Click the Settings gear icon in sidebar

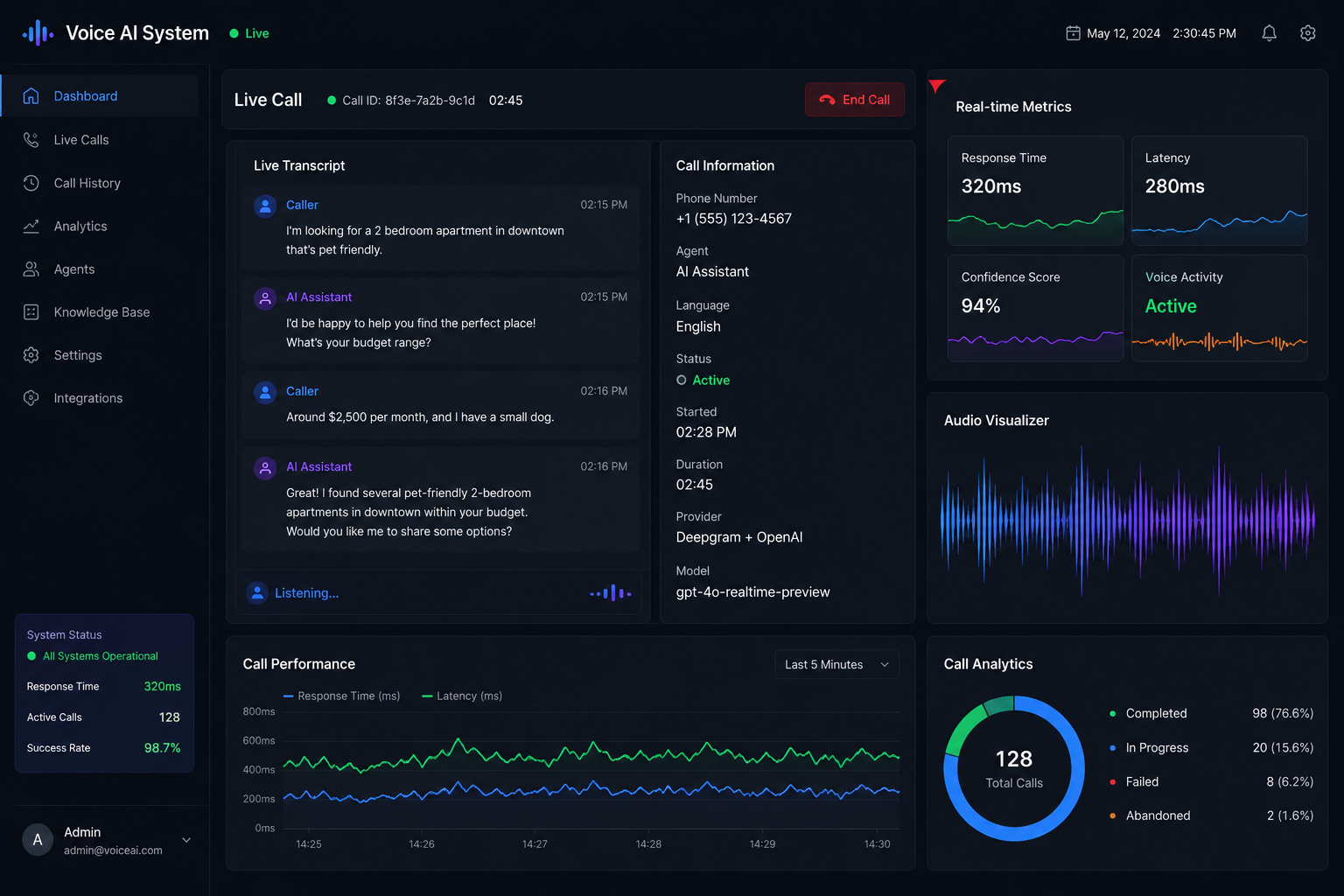click(x=31, y=354)
